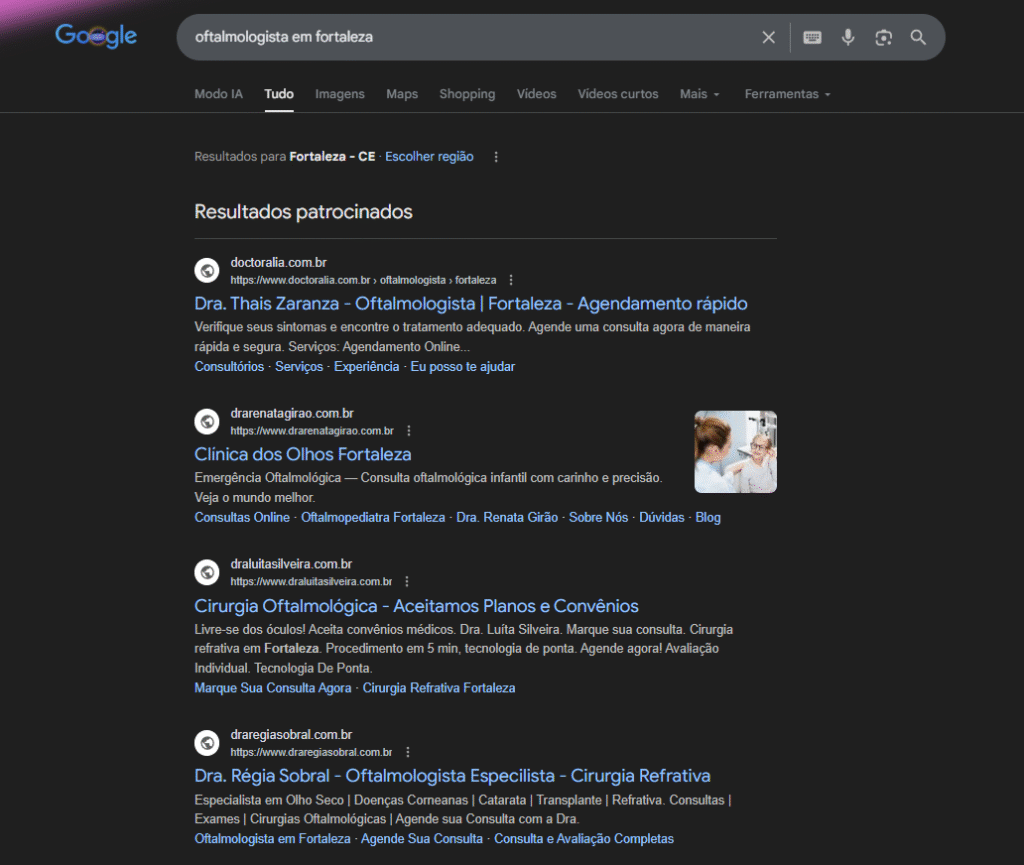Click into the search input field
This screenshot has width=1024, height=865.
tap(470, 37)
